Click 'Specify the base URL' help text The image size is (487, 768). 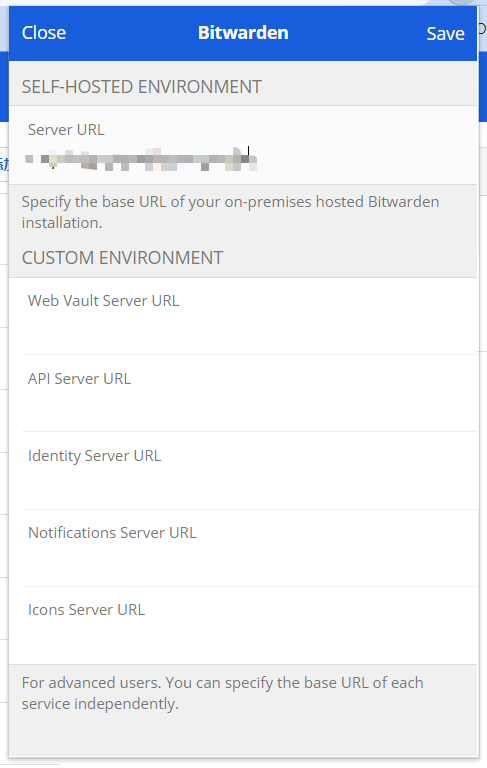[230, 212]
